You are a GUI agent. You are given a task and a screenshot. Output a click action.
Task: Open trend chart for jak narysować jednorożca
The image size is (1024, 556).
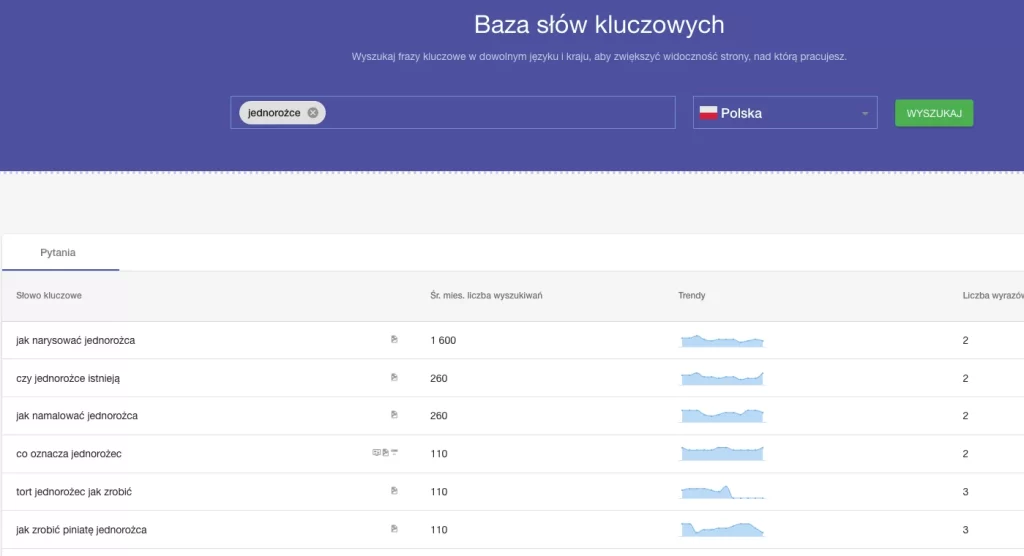(x=722, y=340)
